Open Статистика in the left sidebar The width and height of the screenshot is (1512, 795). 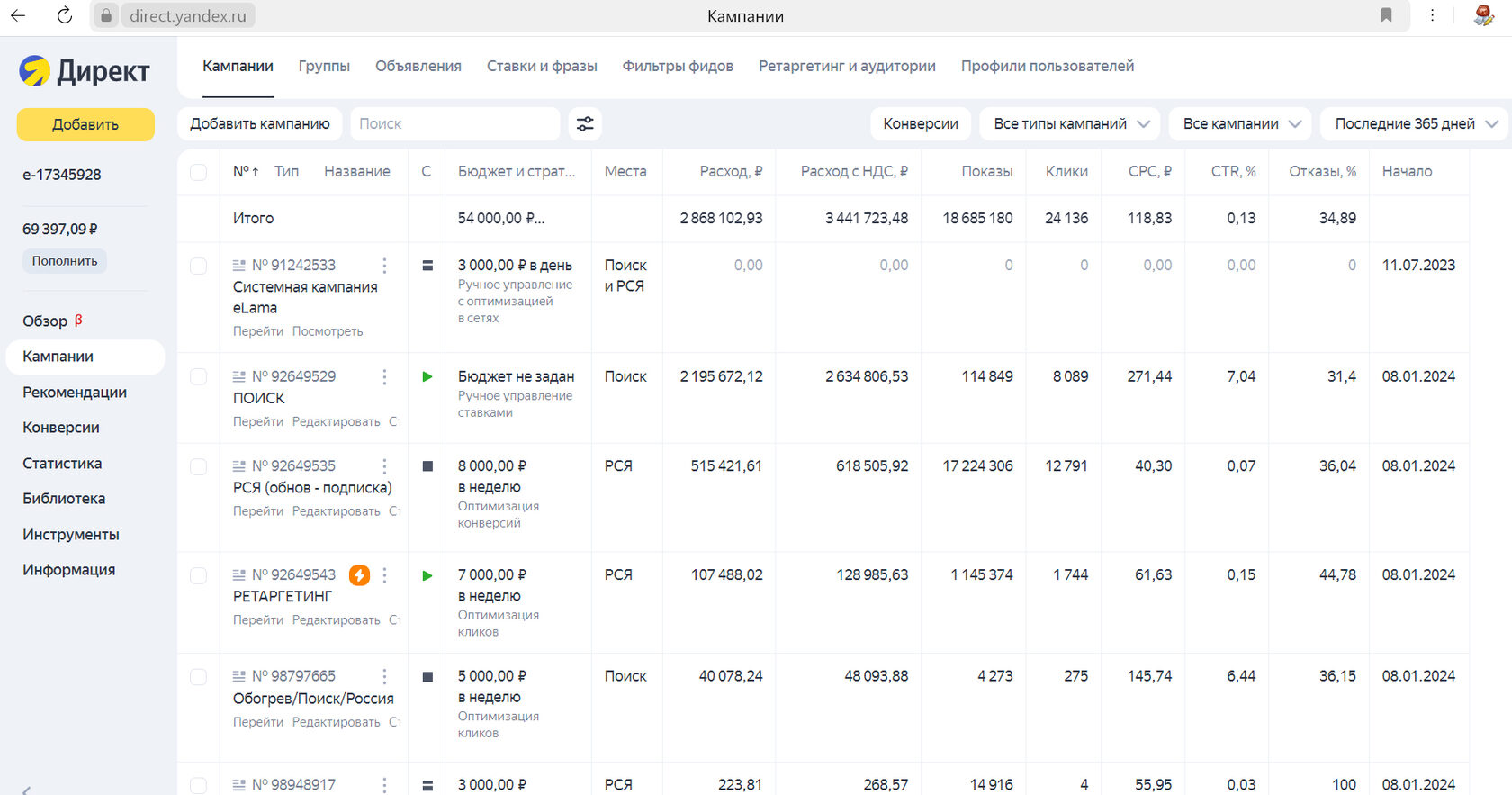[62, 464]
